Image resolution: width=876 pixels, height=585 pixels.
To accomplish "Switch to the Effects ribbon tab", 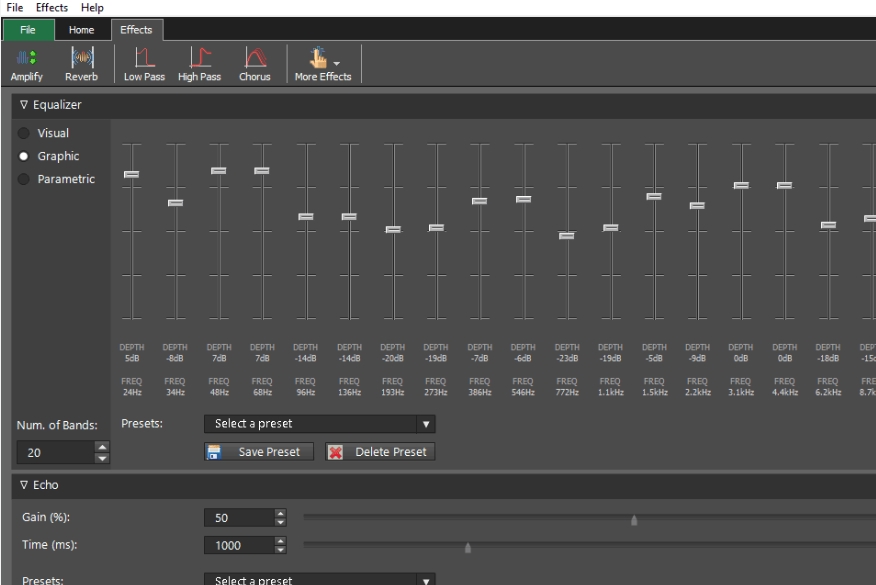I will pos(136,30).
